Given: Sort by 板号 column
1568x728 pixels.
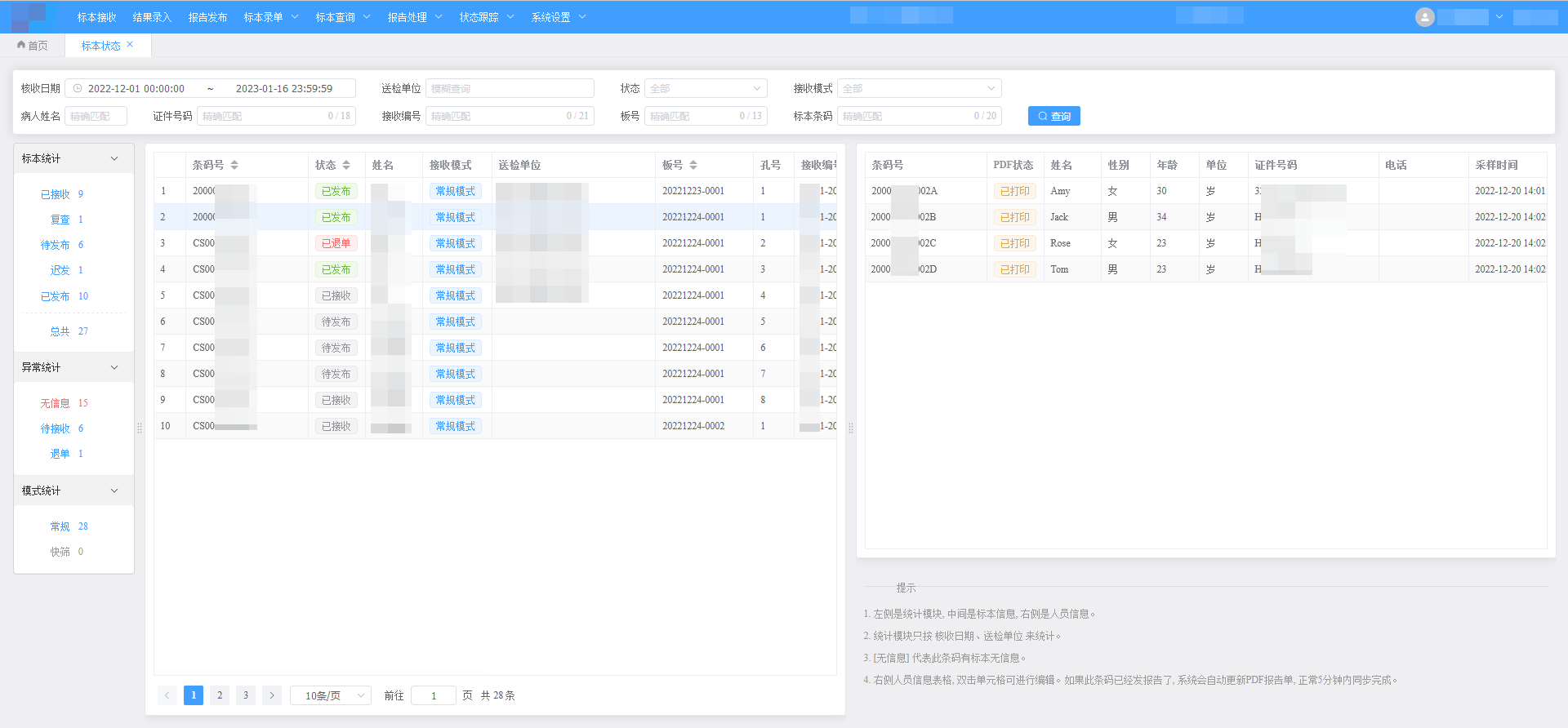Looking at the screenshot, I should coord(693,165).
